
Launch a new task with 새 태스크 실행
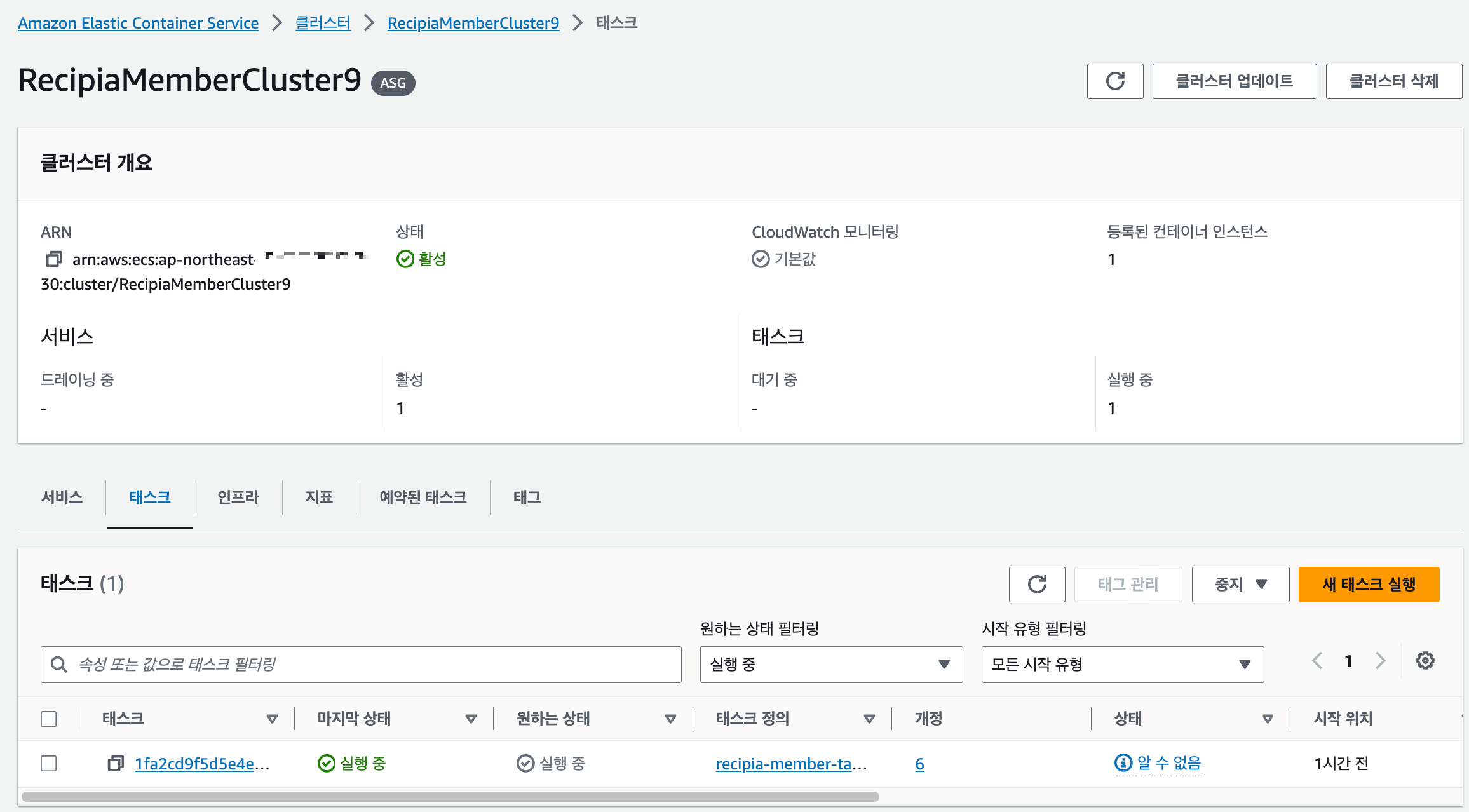click(x=1369, y=584)
